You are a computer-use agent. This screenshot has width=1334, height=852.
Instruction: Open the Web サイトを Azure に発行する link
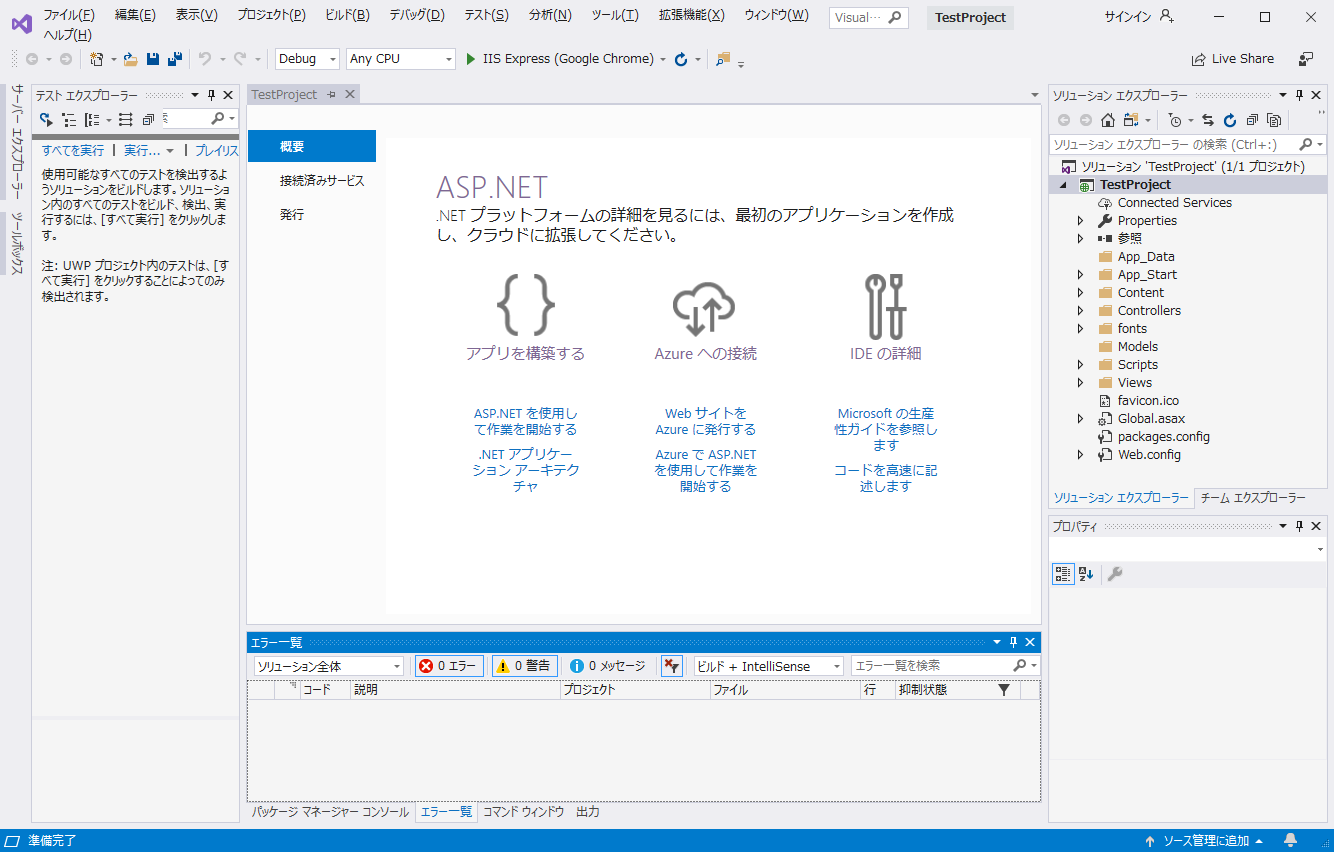coord(705,421)
